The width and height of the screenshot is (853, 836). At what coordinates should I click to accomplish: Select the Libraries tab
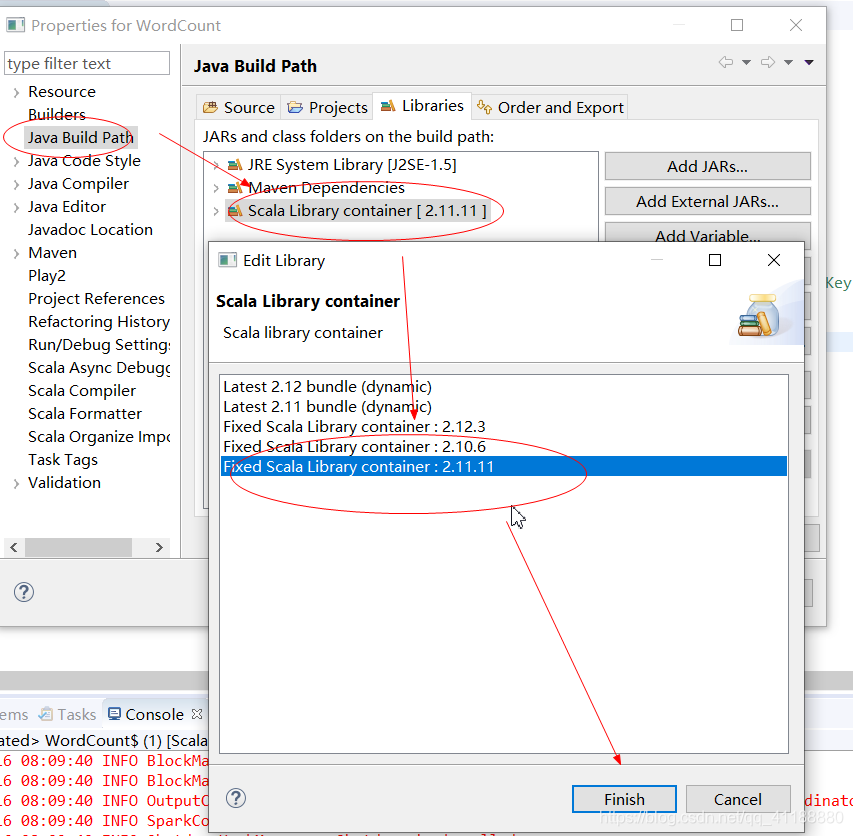click(x=422, y=106)
